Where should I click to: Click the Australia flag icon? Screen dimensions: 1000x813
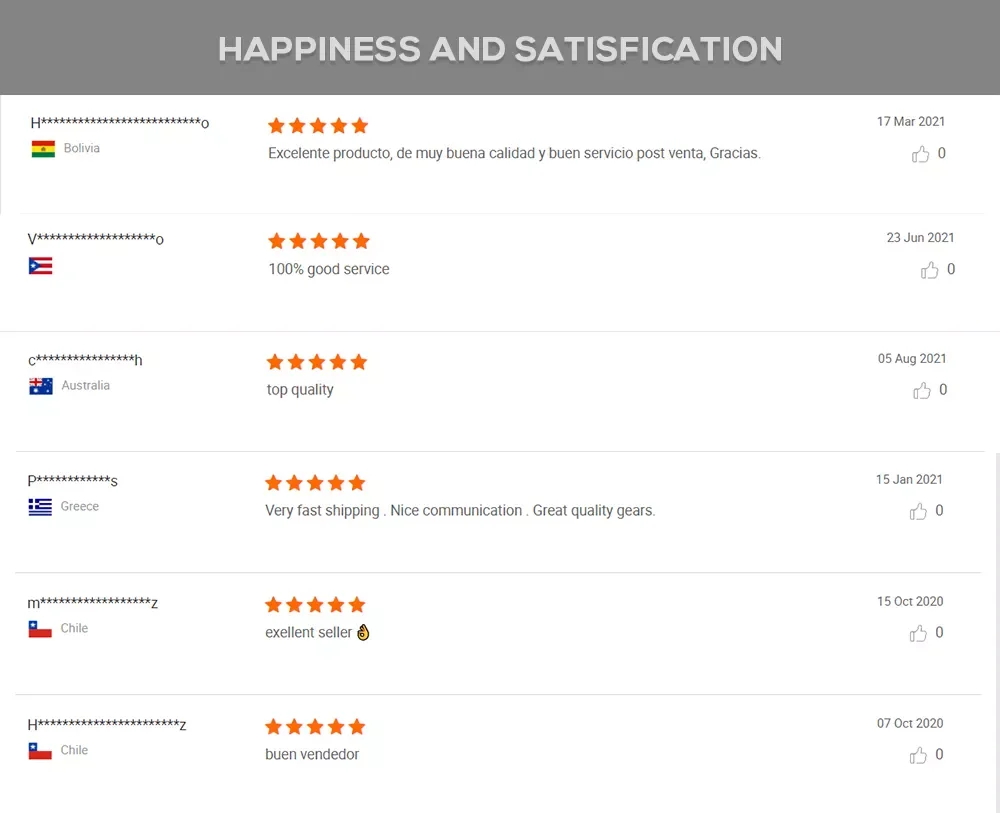tap(41, 386)
